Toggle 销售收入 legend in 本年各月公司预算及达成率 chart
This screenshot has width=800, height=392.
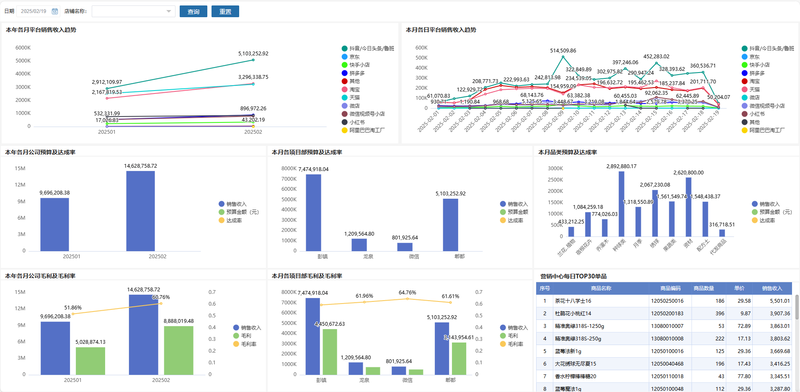pos(232,204)
